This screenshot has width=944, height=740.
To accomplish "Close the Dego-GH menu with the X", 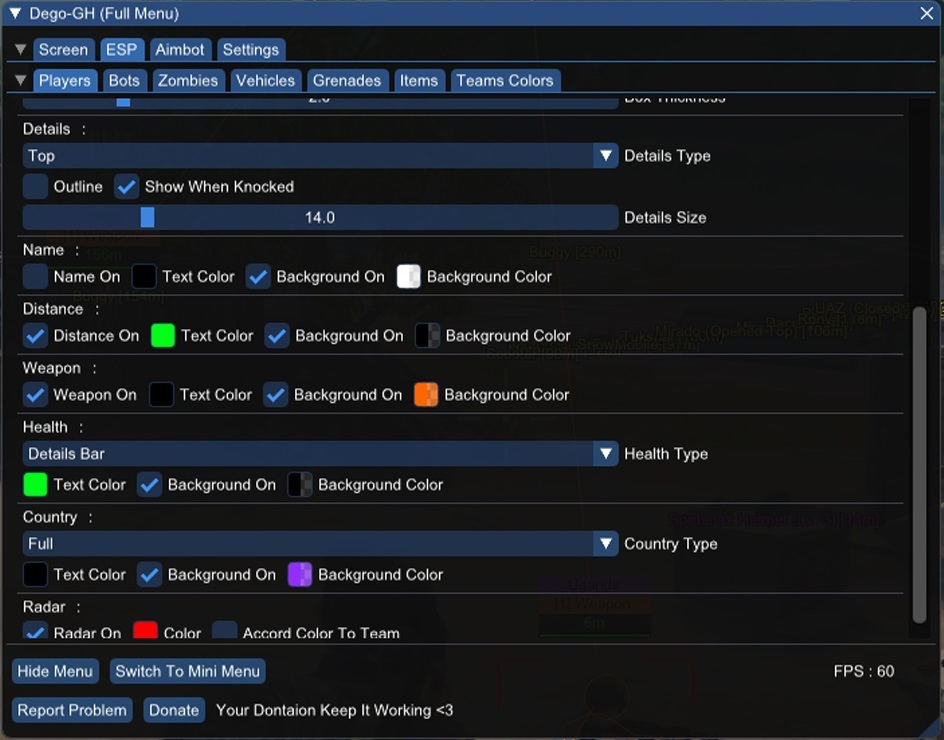I will coord(926,13).
